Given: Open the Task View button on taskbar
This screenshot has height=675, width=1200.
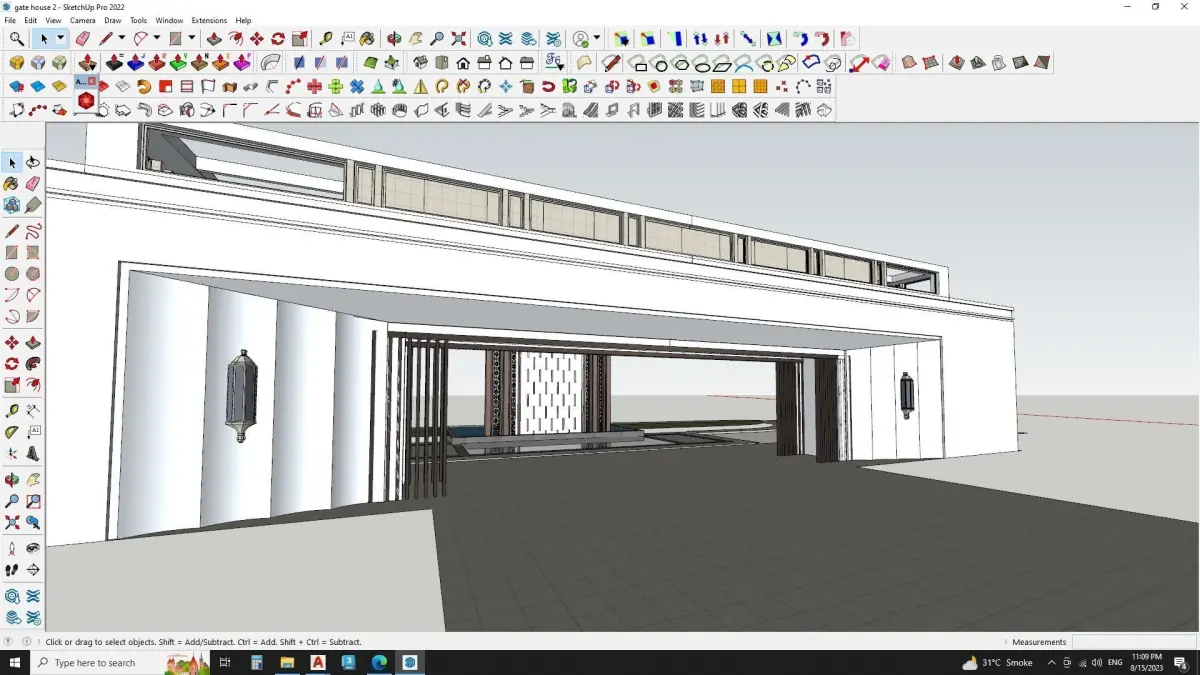Looking at the screenshot, I should coord(225,663).
